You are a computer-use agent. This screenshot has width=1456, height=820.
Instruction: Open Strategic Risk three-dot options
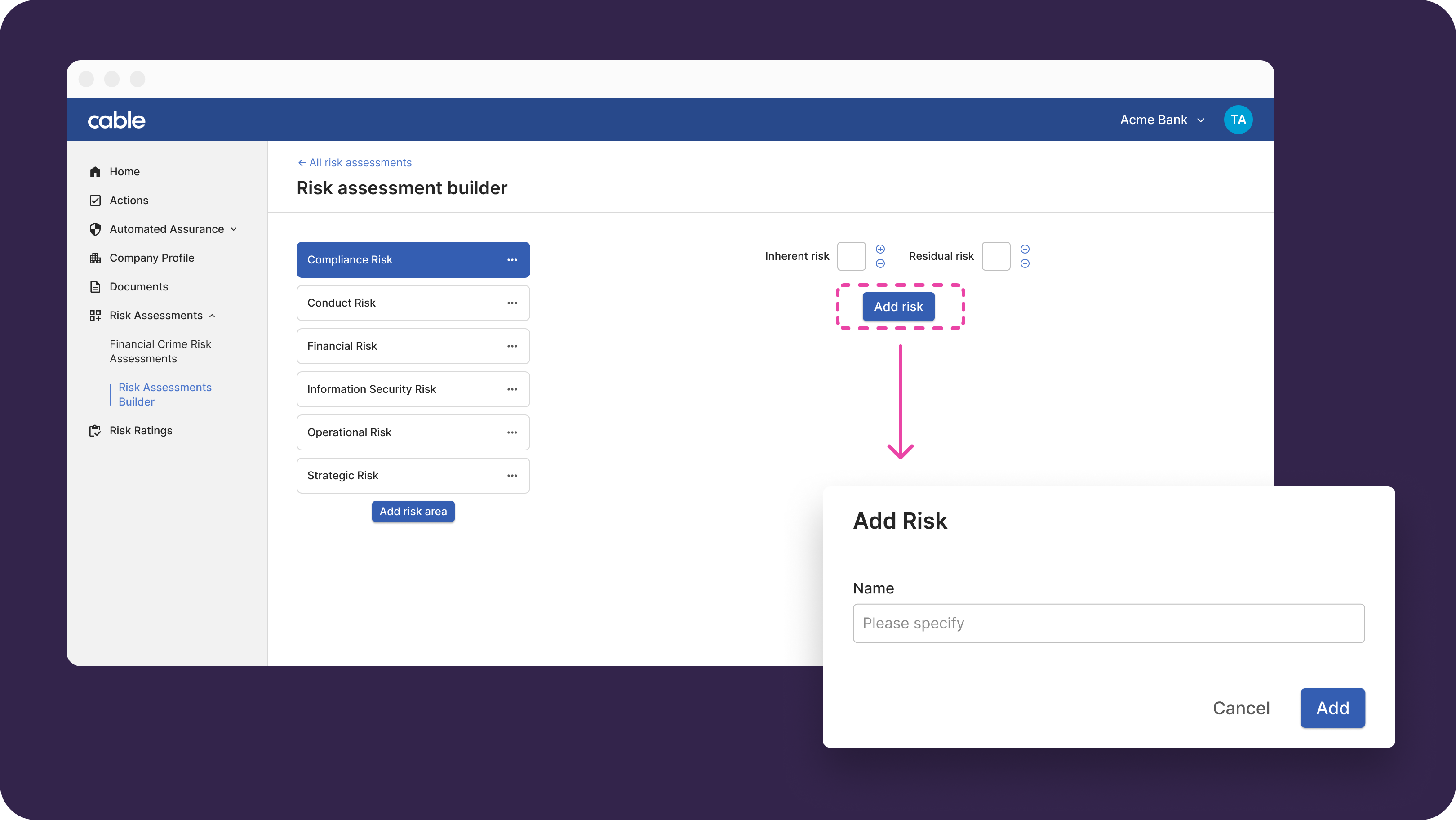pos(512,476)
